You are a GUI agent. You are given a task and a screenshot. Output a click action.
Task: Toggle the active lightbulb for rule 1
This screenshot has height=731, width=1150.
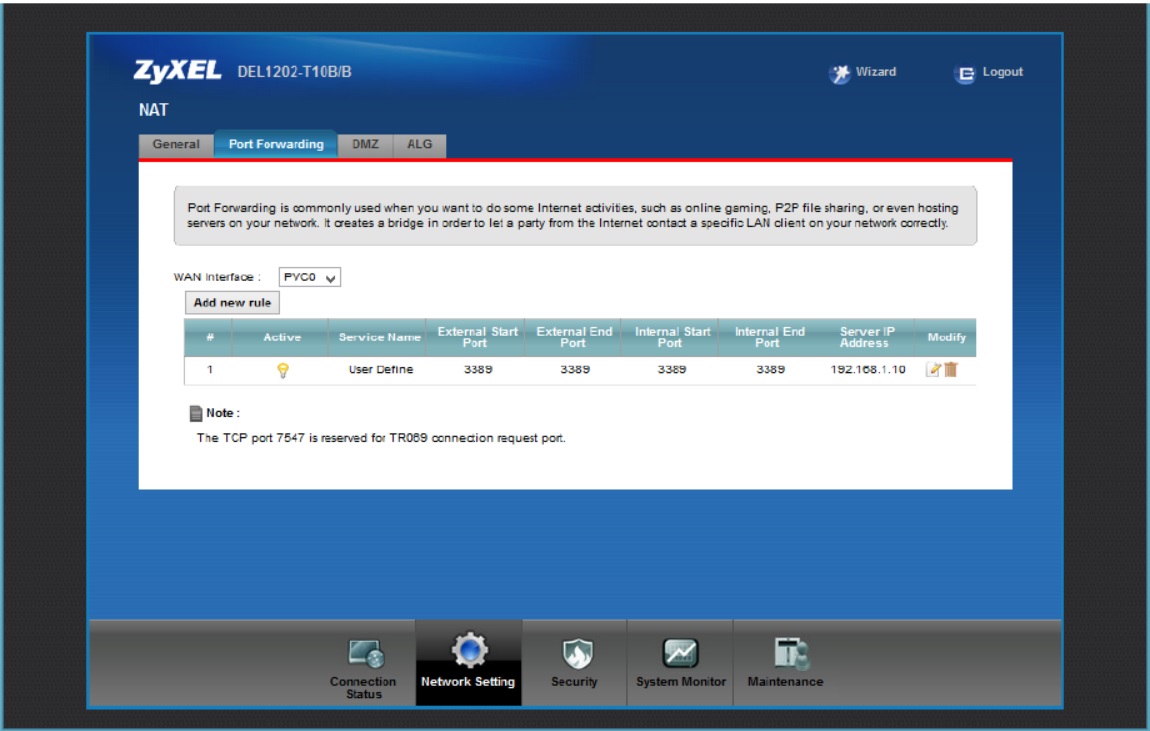click(x=282, y=370)
